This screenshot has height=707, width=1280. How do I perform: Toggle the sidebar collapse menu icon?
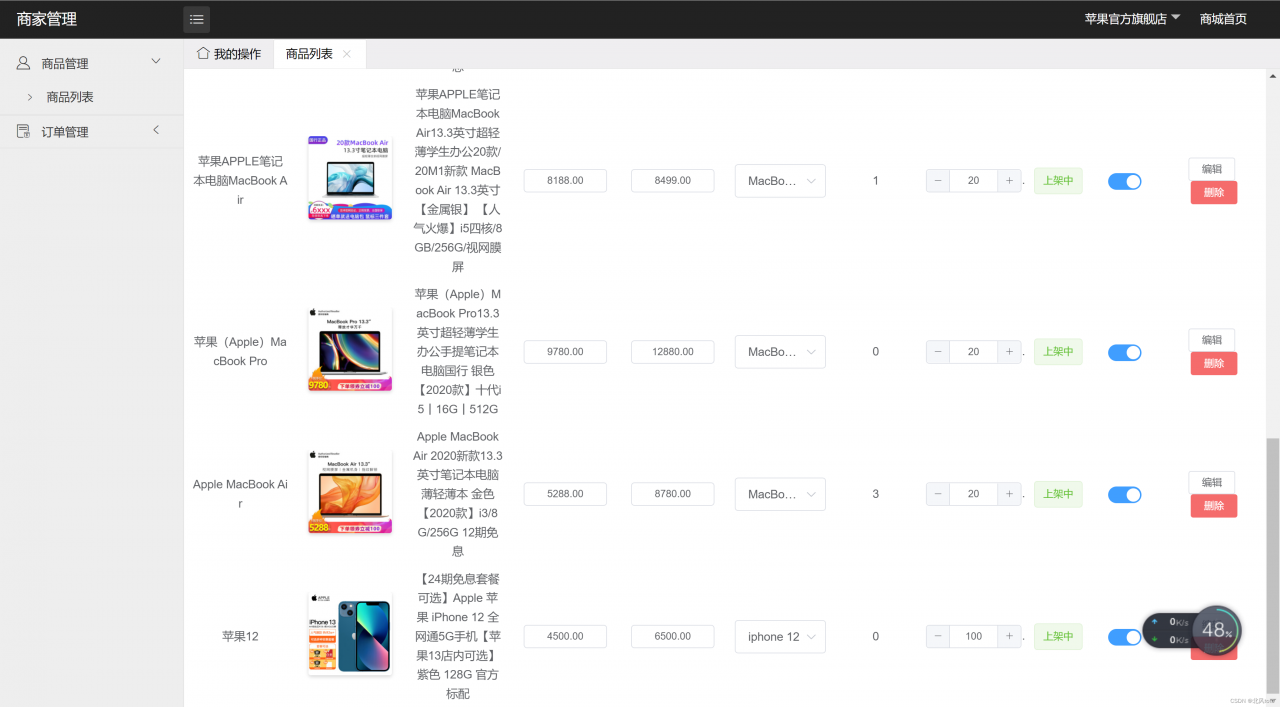click(196, 19)
